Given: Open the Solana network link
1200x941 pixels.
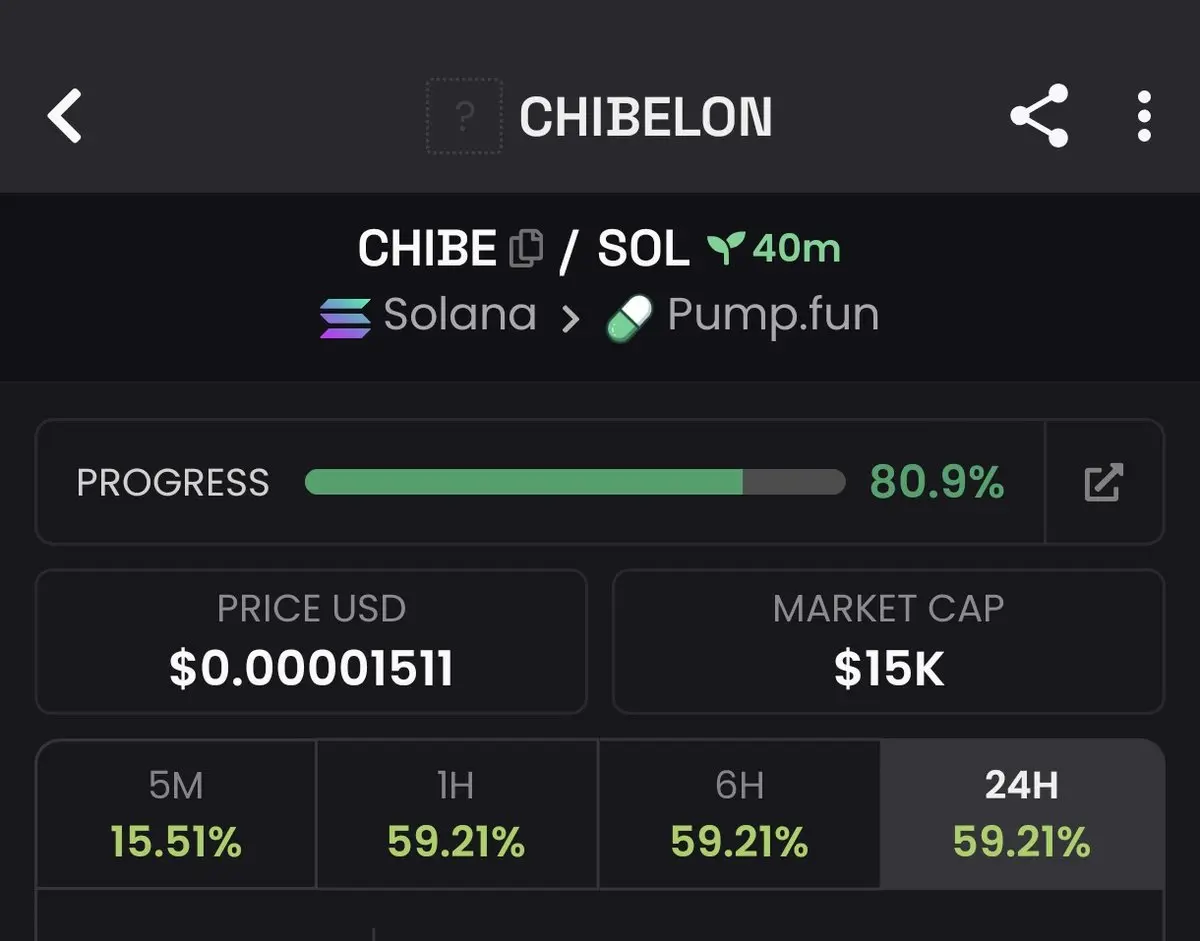Looking at the screenshot, I should pyautogui.click(x=460, y=316).
